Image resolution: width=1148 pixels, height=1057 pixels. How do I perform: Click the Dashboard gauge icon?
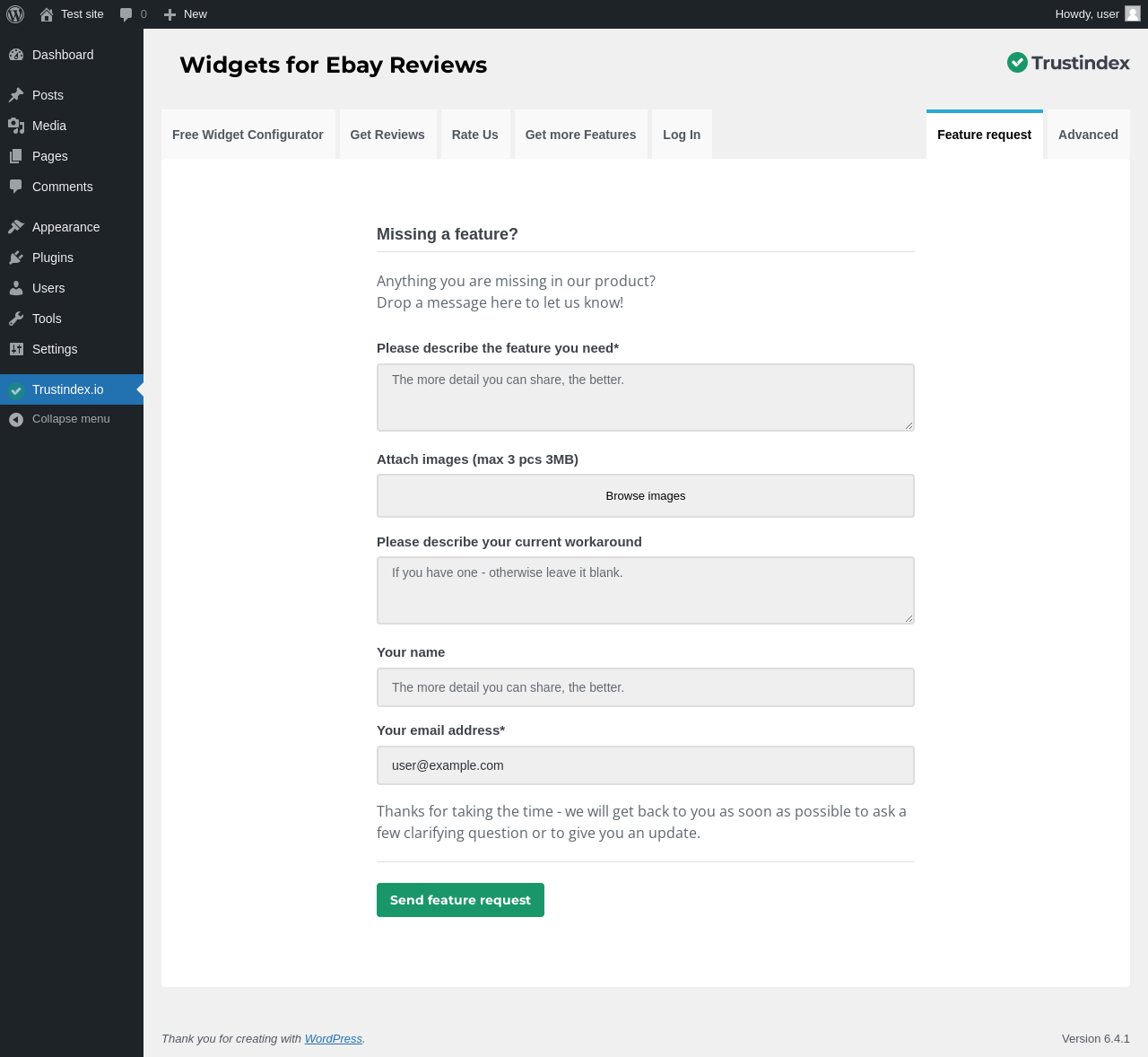coord(16,55)
